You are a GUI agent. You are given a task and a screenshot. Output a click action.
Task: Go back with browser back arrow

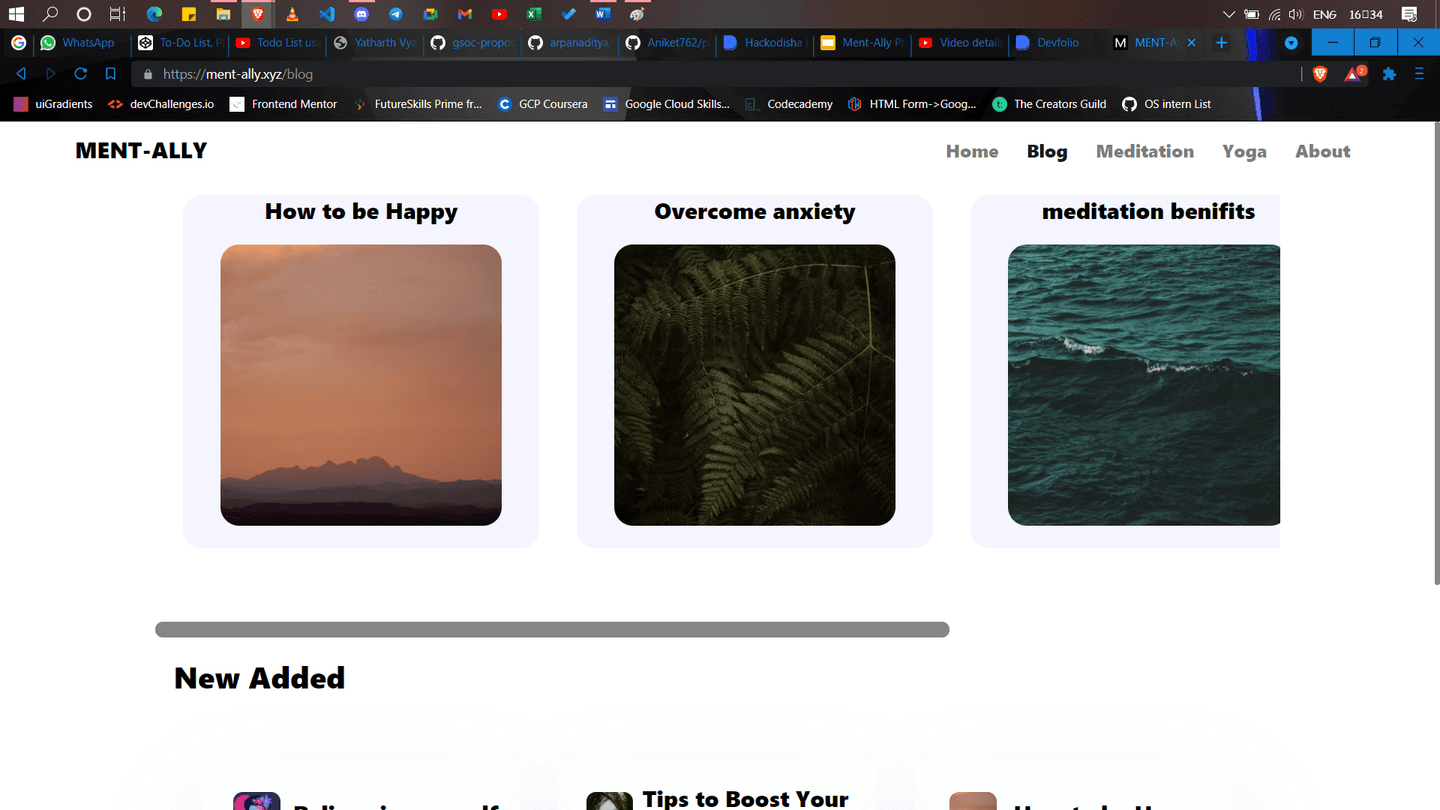[20, 73]
